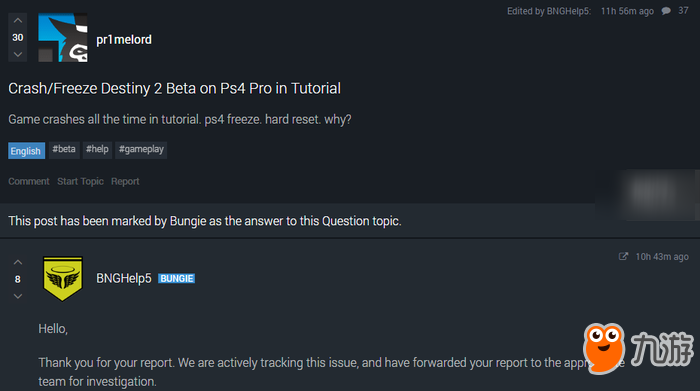Click the Comment link under the post

point(29,181)
